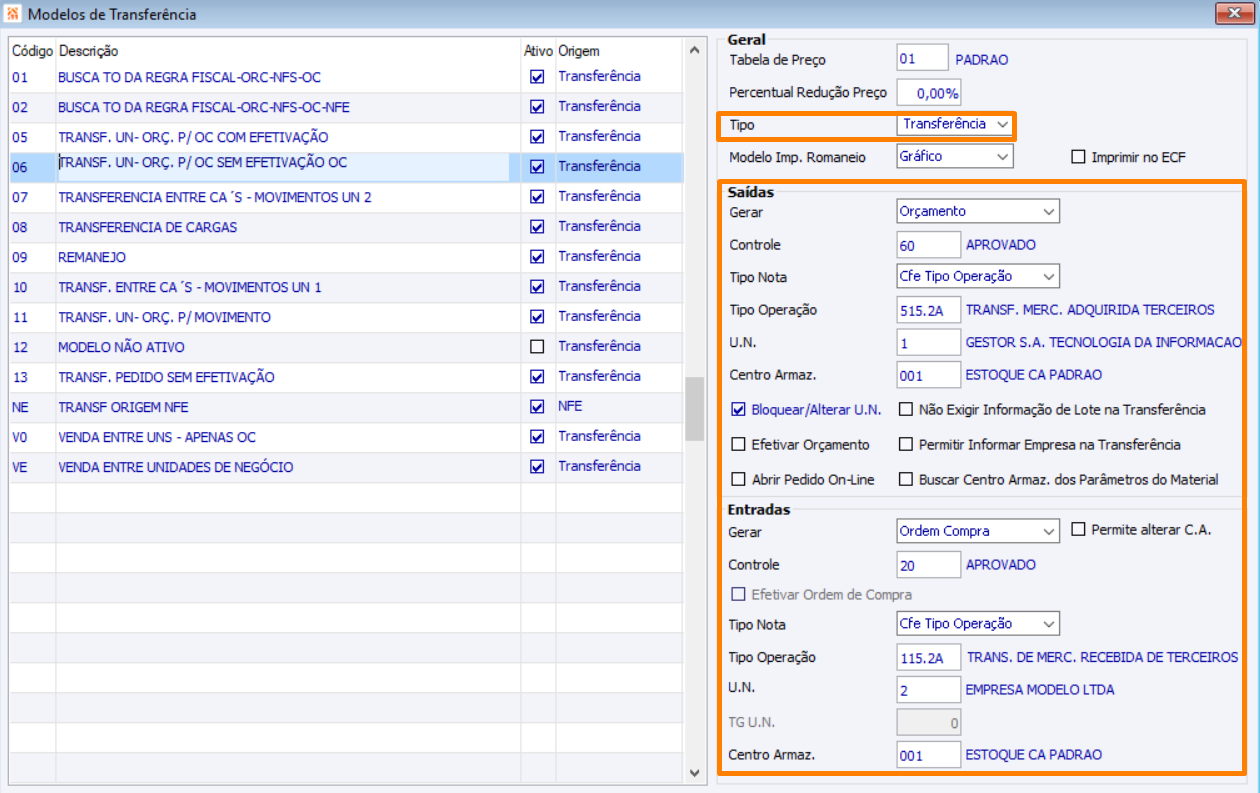
Task: Toggle Ativo checkbox for model 01
Action: coord(538,77)
